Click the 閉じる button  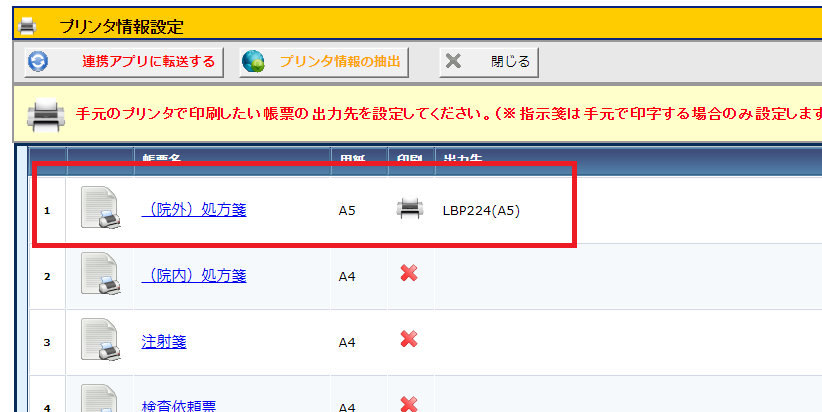(x=489, y=62)
